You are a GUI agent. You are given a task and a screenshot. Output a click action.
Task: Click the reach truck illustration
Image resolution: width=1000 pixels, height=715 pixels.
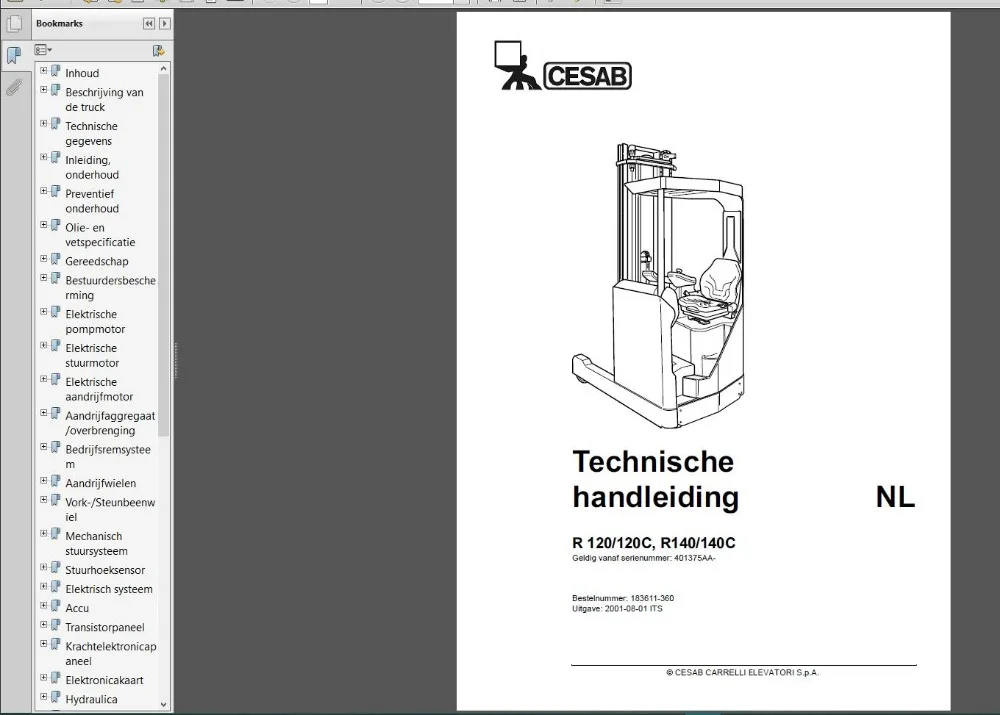click(x=658, y=286)
